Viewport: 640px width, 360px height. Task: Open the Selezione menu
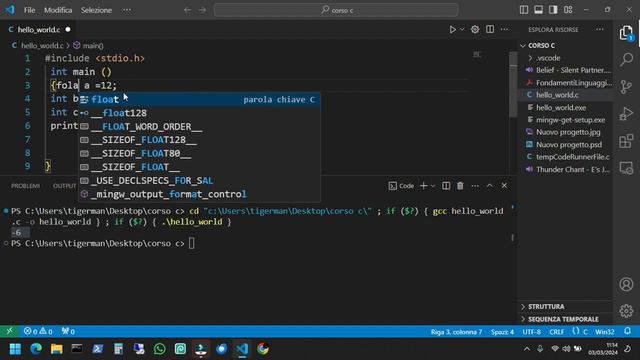[96, 10]
